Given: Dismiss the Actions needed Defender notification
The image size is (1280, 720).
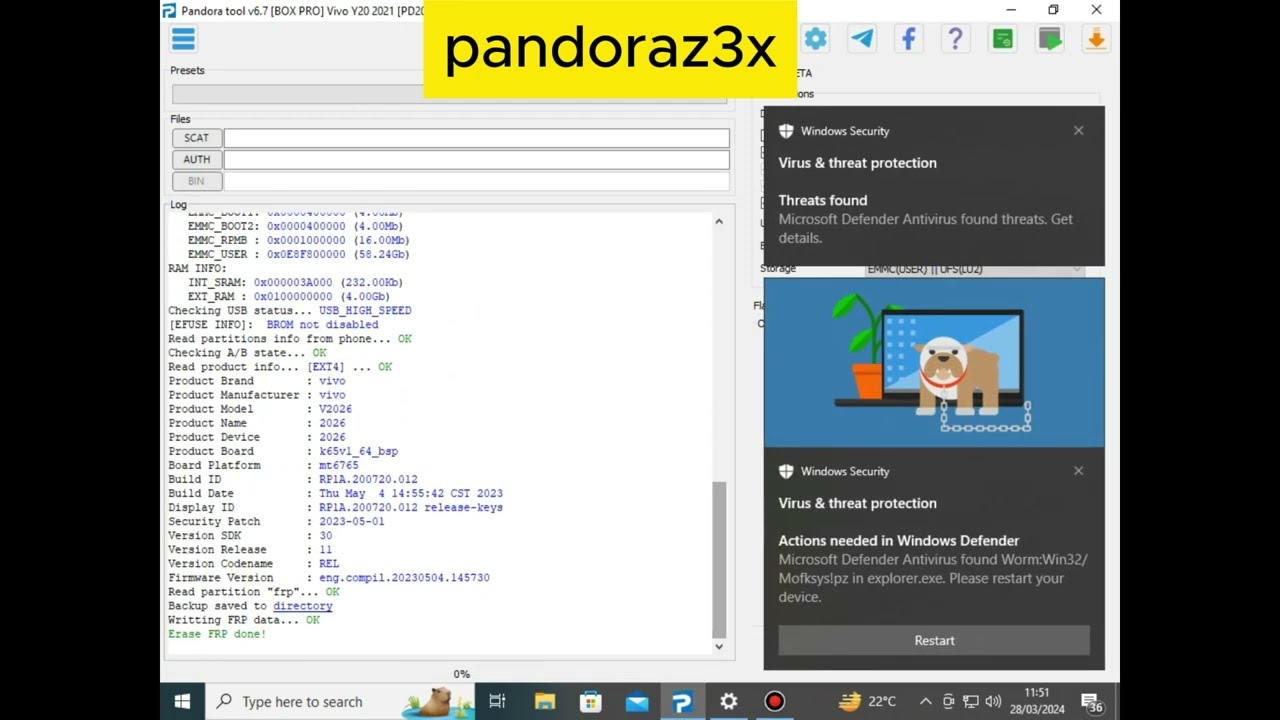Looking at the screenshot, I should (x=1078, y=471).
